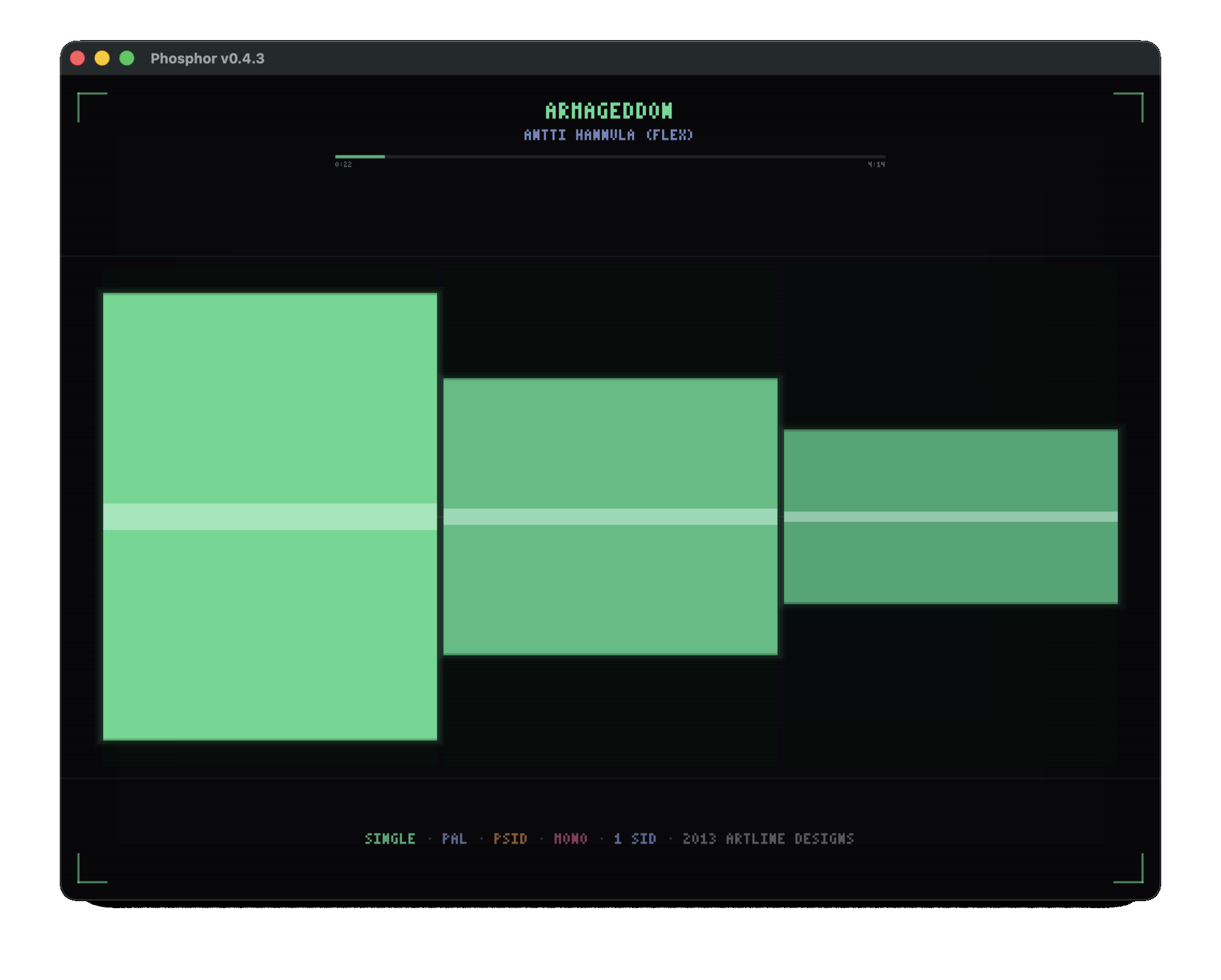Click the total duration 4:14
This screenshot has height=980, width=1221.
[876, 165]
